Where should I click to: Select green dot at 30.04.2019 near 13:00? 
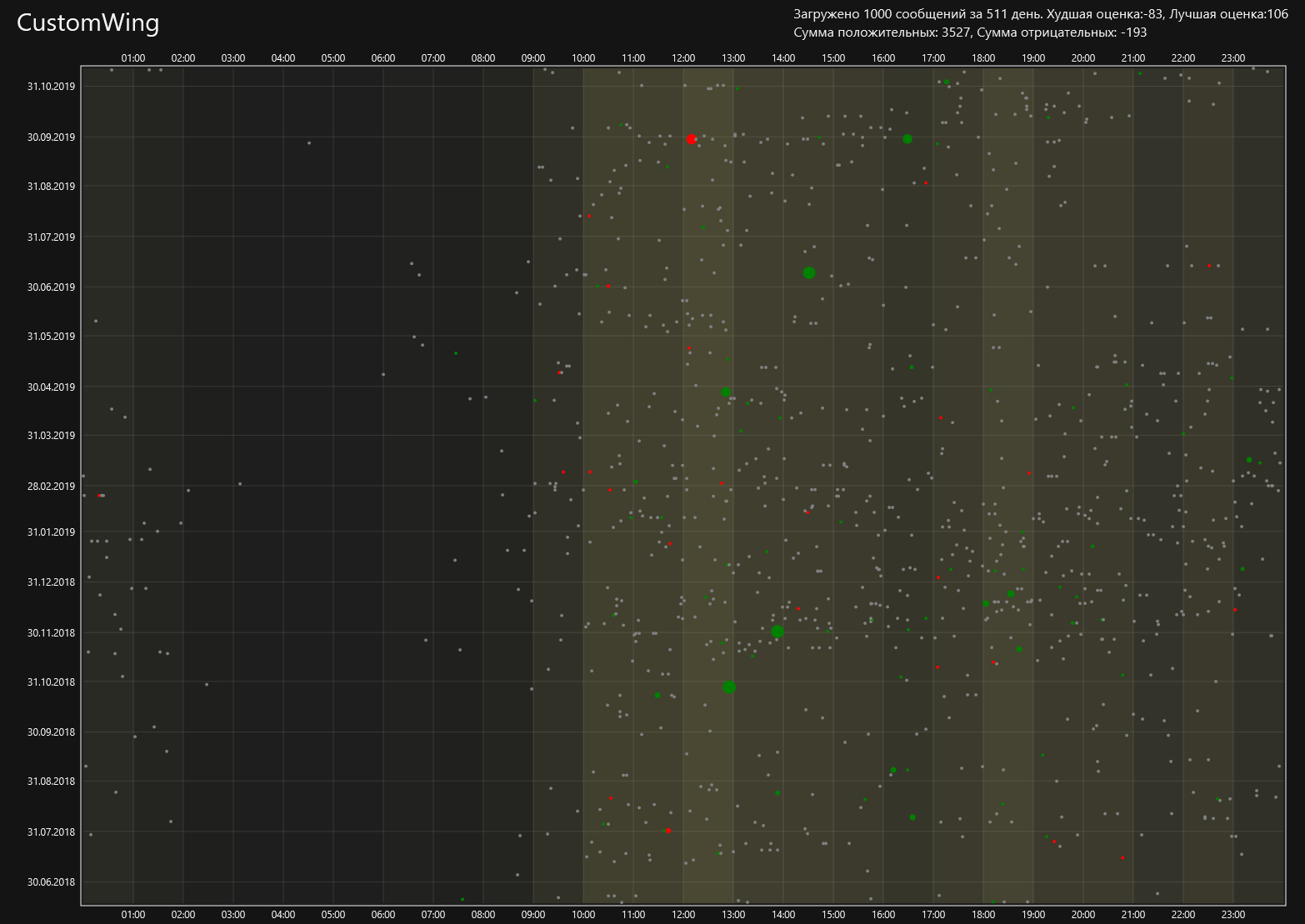(726, 392)
